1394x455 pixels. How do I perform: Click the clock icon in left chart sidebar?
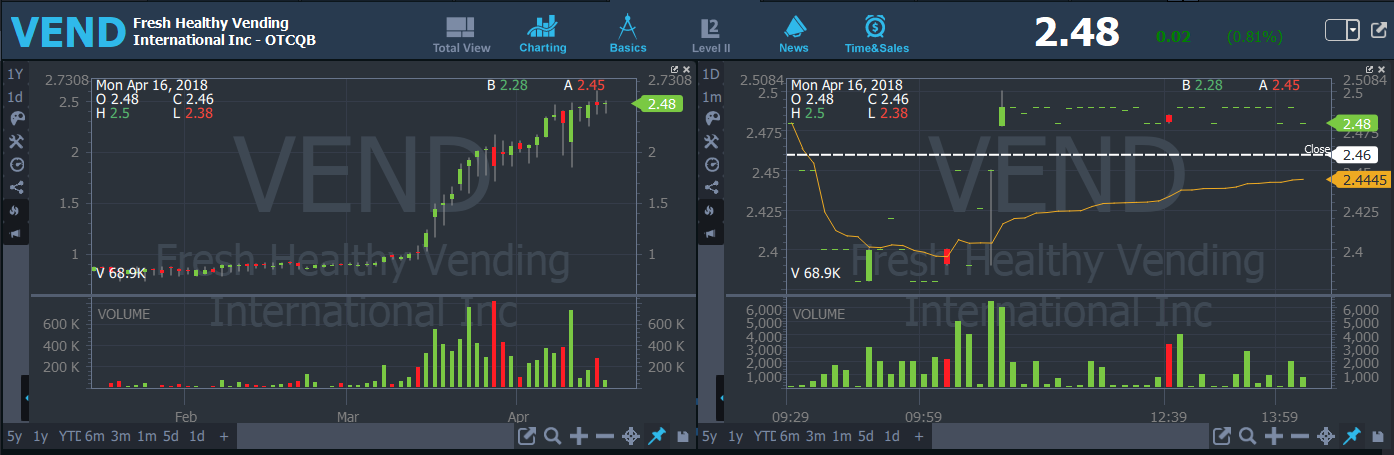click(15, 165)
